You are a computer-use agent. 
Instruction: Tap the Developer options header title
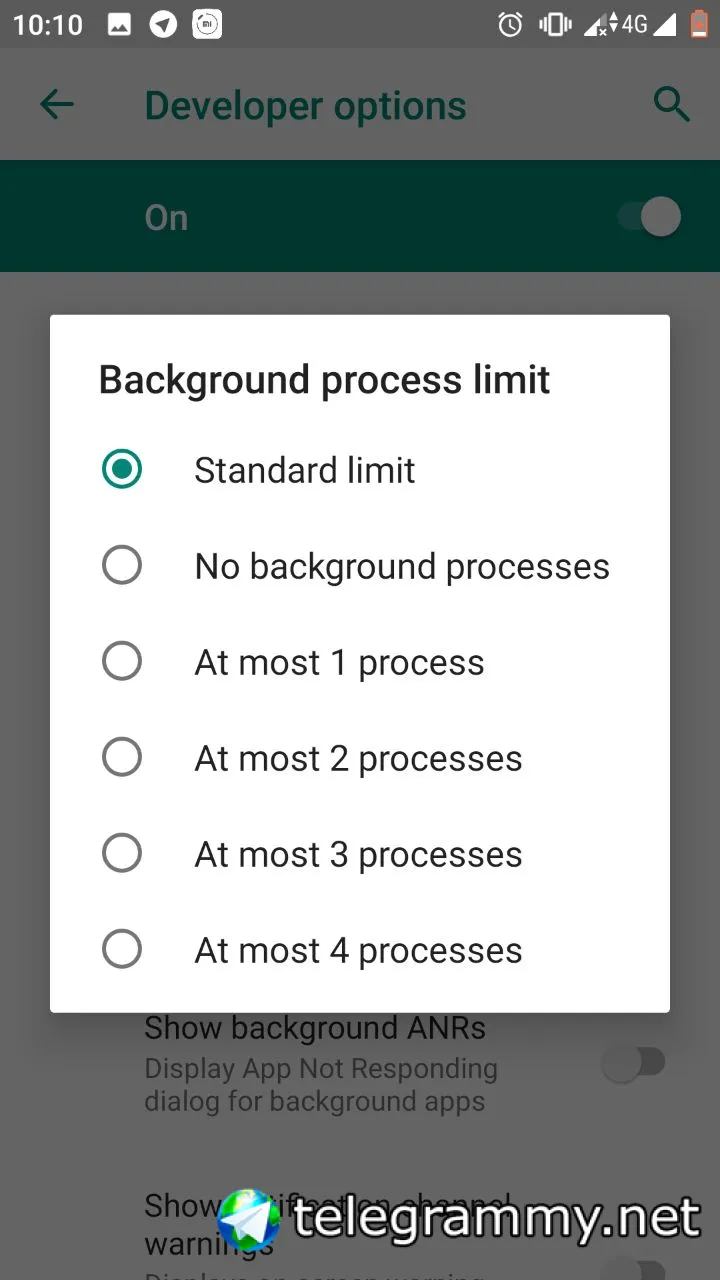coord(305,105)
